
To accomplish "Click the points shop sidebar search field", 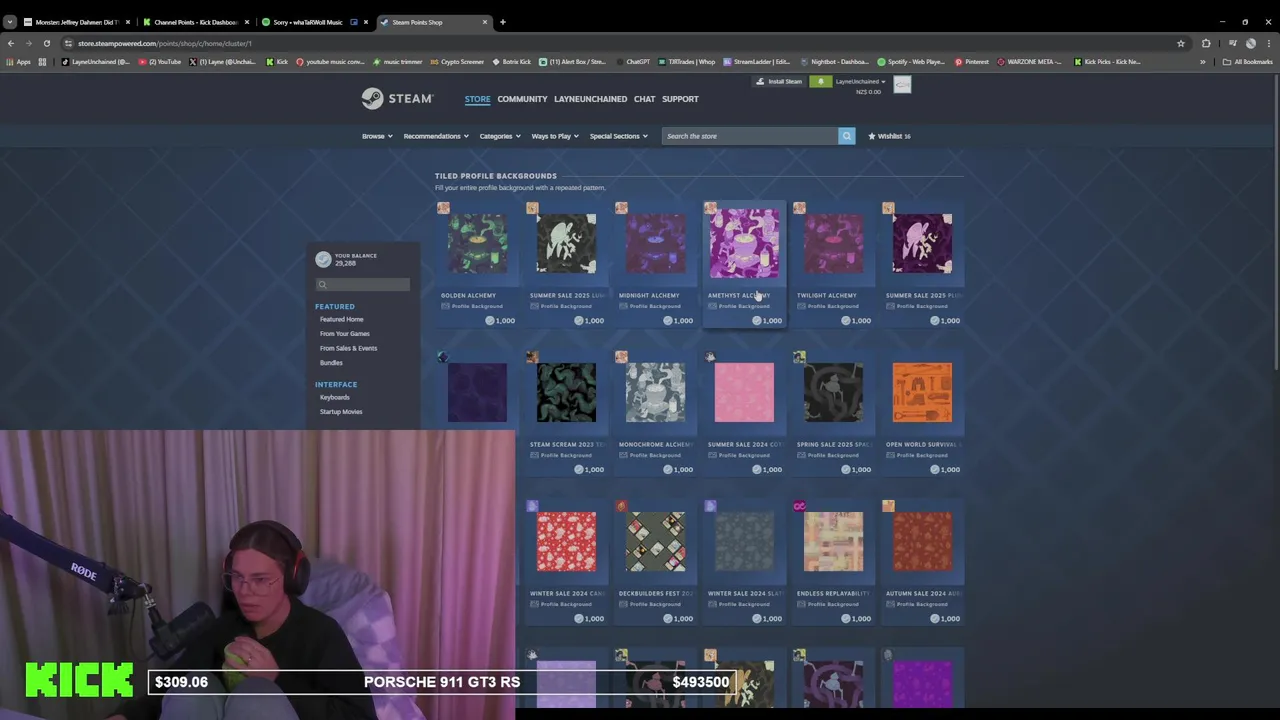I will pyautogui.click(x=362, y=285).
